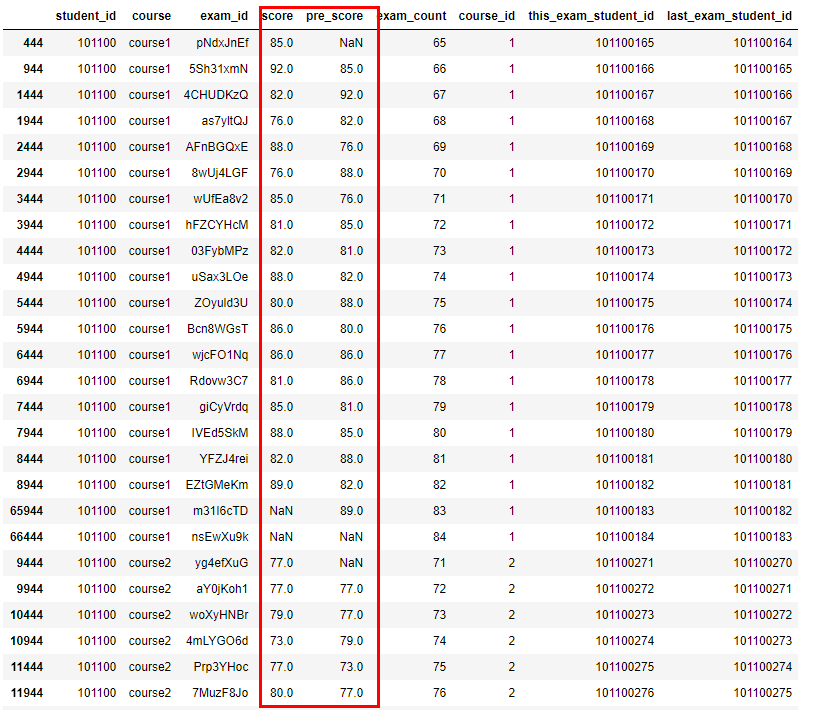Image resolution: width=817 pixels, height=710 pixels.
Task: Select row index 66444
Action: (27, 538)
